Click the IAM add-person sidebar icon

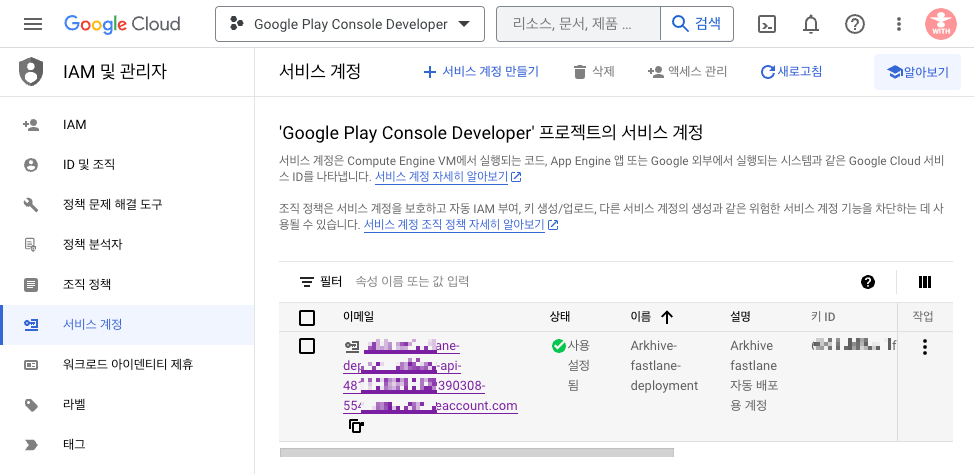(30, 125)
